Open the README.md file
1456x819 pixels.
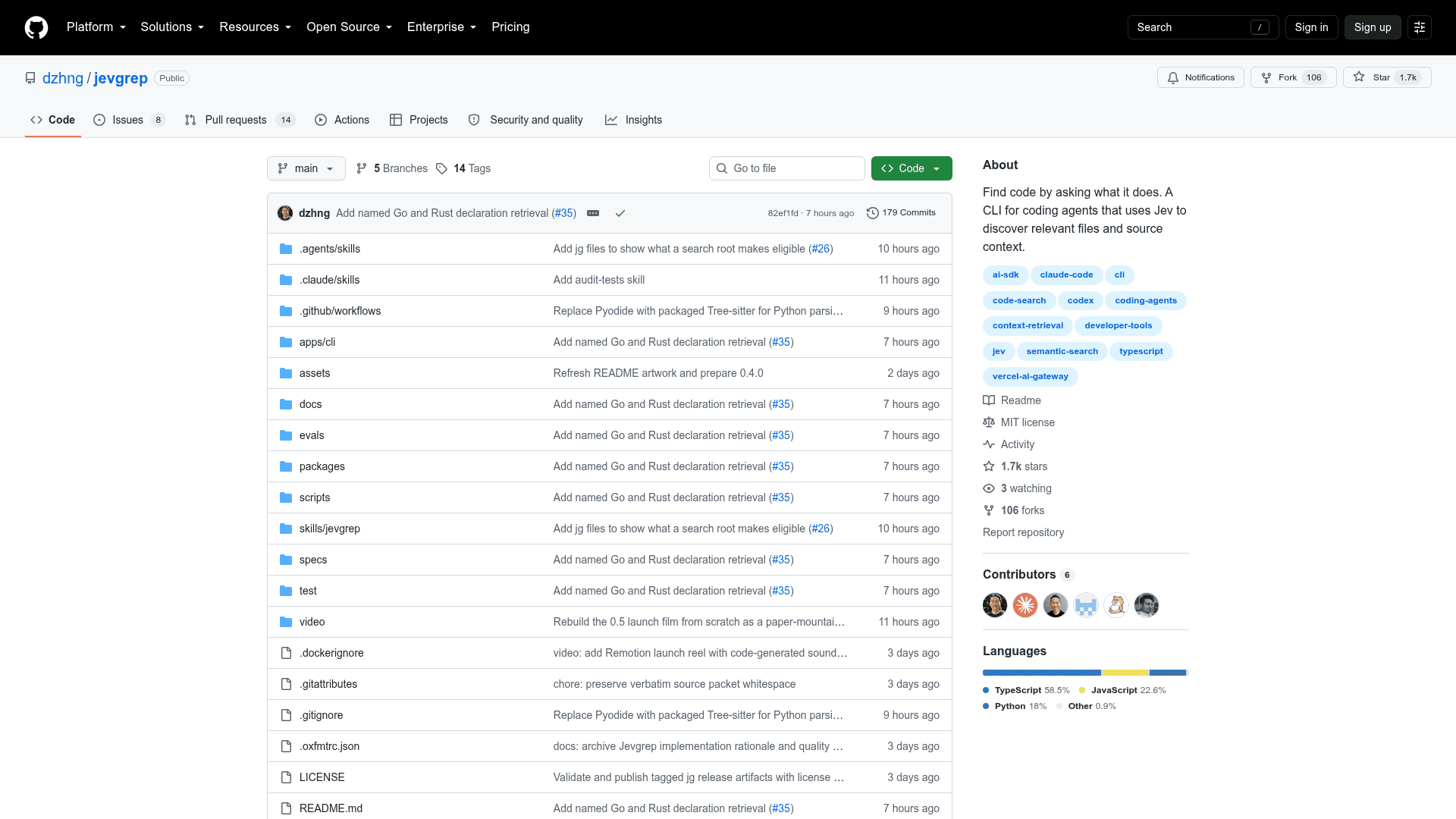pos(331,808)
